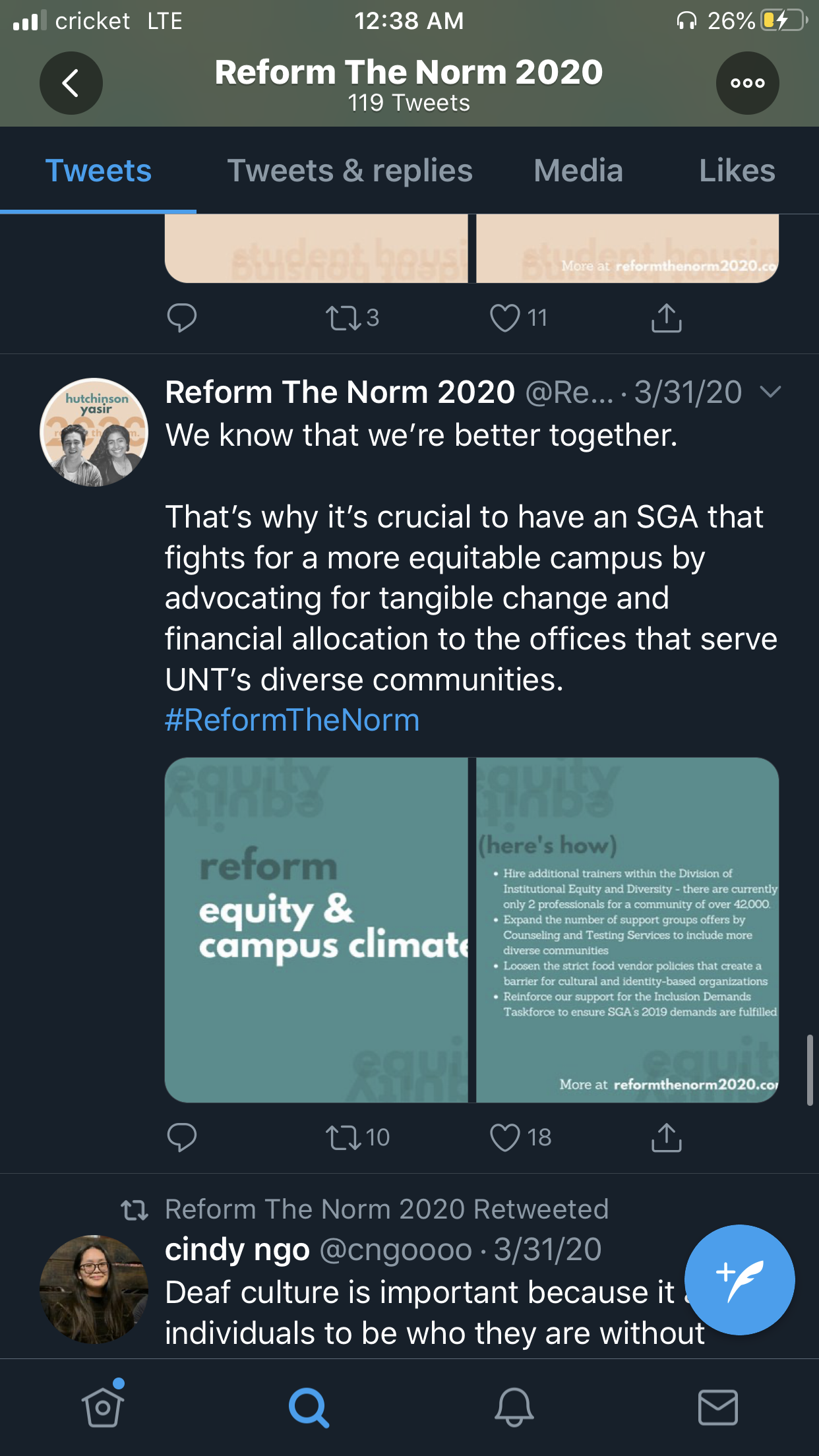Tap the compose new tweet button
The width and height of the screenshot is (819, 1456).
tap(739, 1279)
